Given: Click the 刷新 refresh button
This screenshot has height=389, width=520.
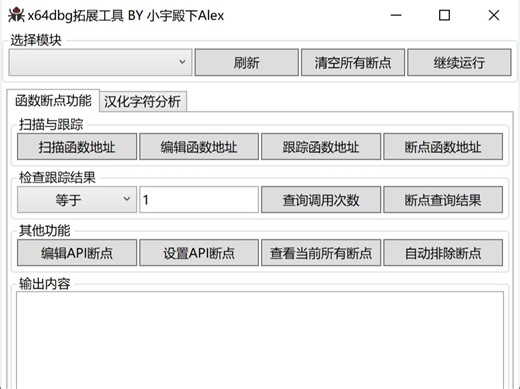Looking at the screenshot, I should (247, 62).
